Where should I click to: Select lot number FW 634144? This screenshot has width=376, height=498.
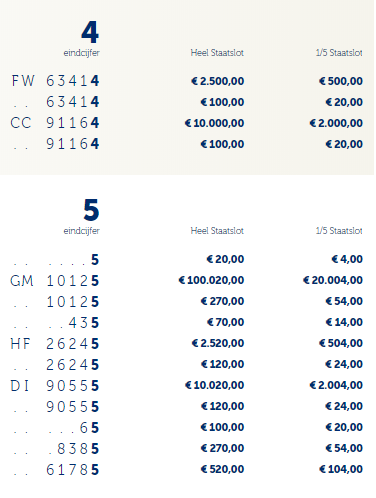[55, 81]
